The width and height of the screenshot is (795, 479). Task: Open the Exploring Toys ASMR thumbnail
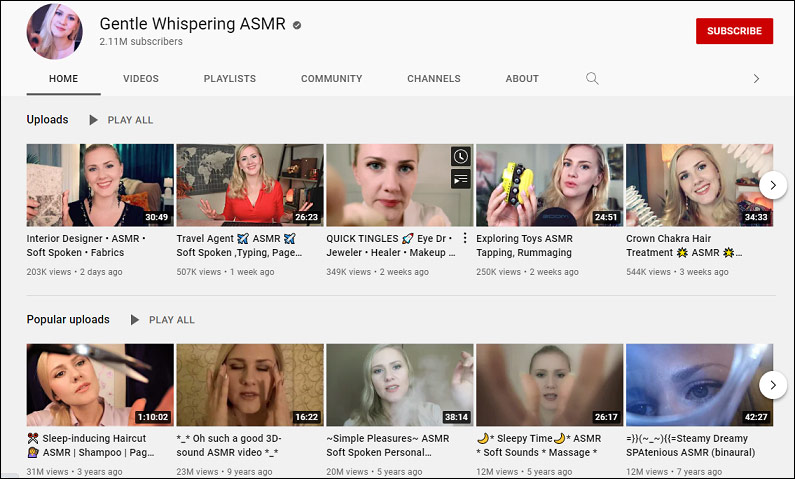[x=550, y=185]
